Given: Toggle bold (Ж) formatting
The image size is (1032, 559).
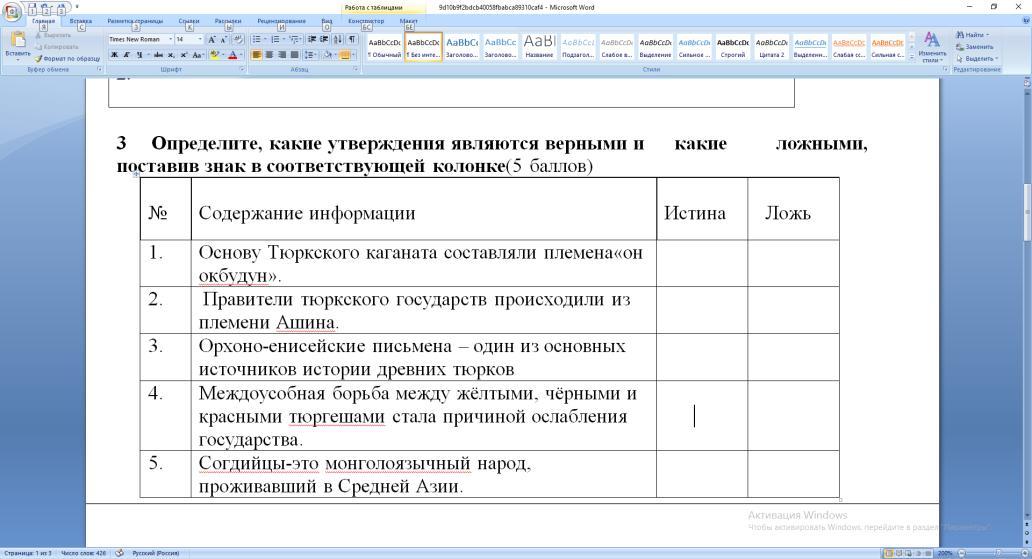Looking at the screenshot, I should pos(115,55).
